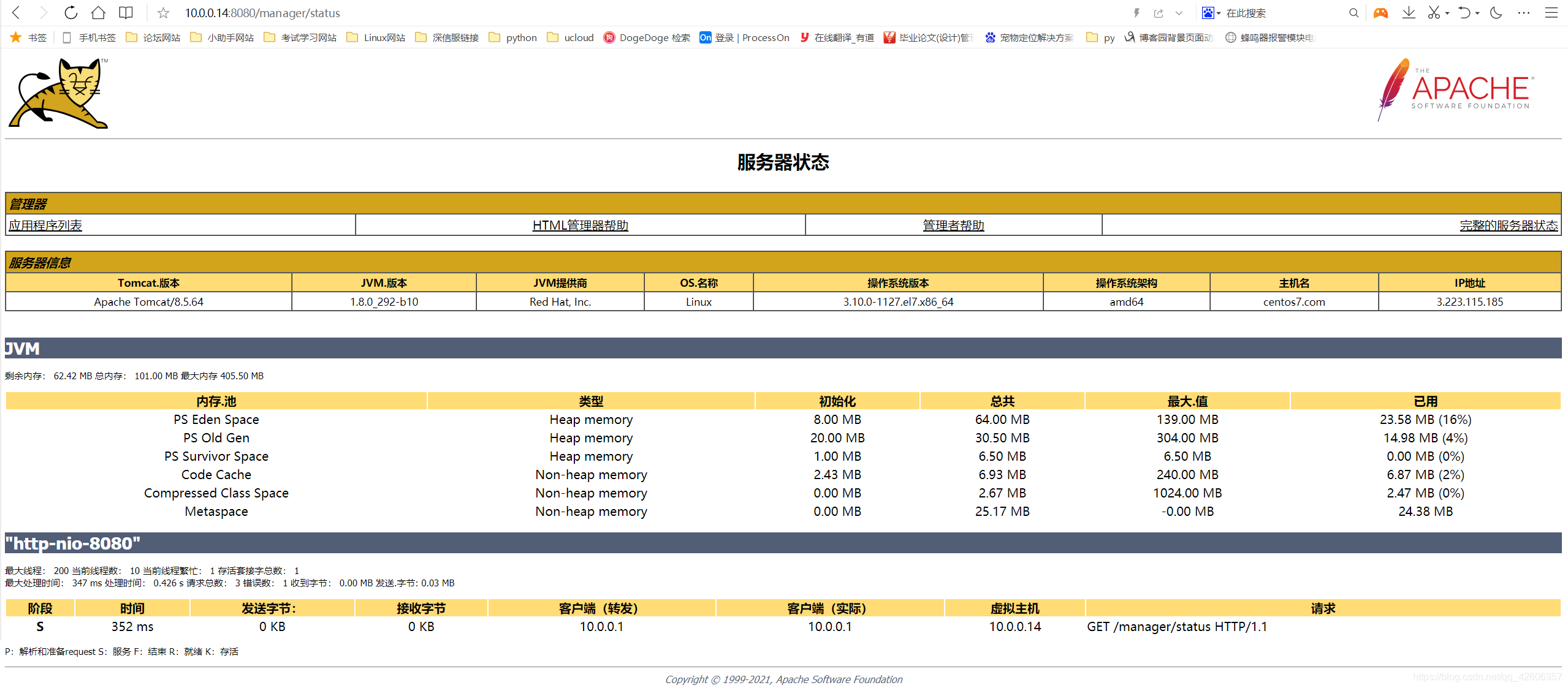Screen dimensions: 1568x688
Task: Expand the Baidu search engine dropdown
Action: 1219,13
